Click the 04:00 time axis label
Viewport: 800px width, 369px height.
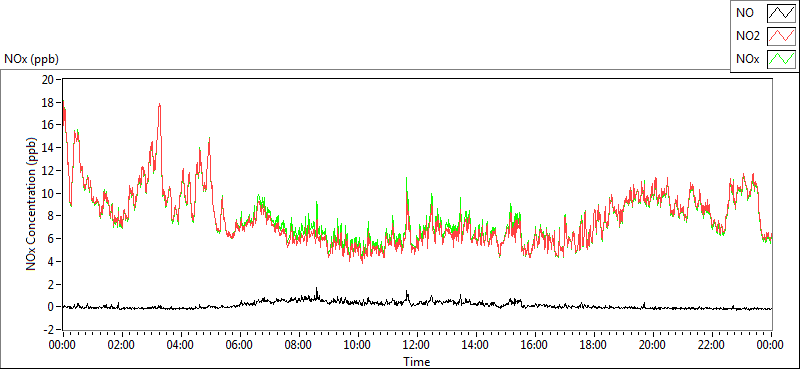point(181,345)
